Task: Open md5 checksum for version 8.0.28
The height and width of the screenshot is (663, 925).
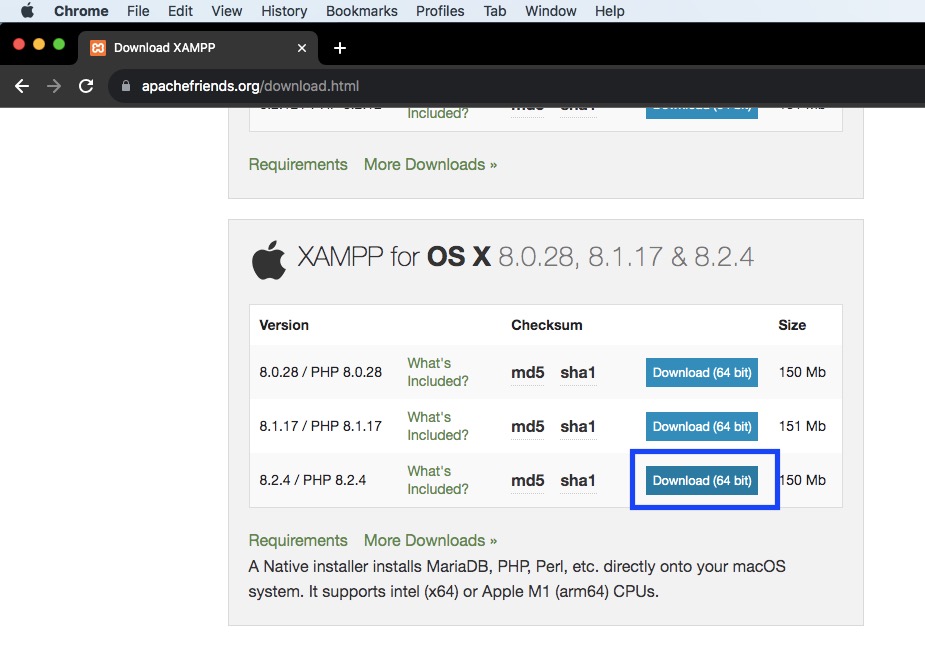Action: (x=527, y=373)
